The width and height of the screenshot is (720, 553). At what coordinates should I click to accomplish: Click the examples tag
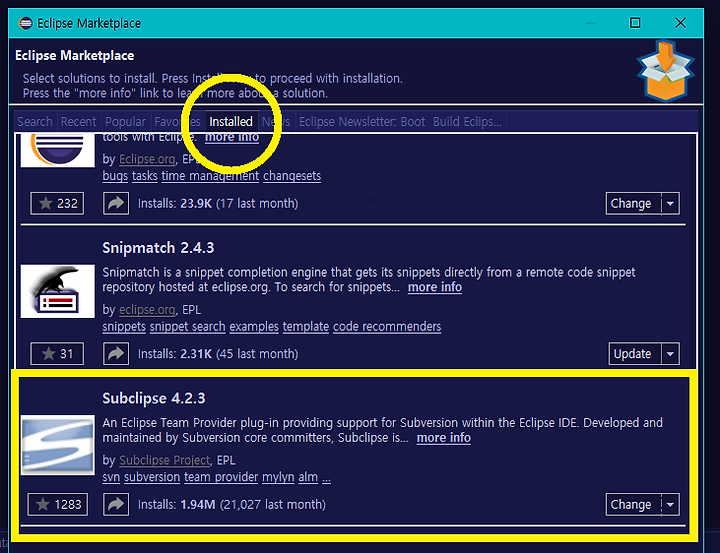(x=254, y=327)
